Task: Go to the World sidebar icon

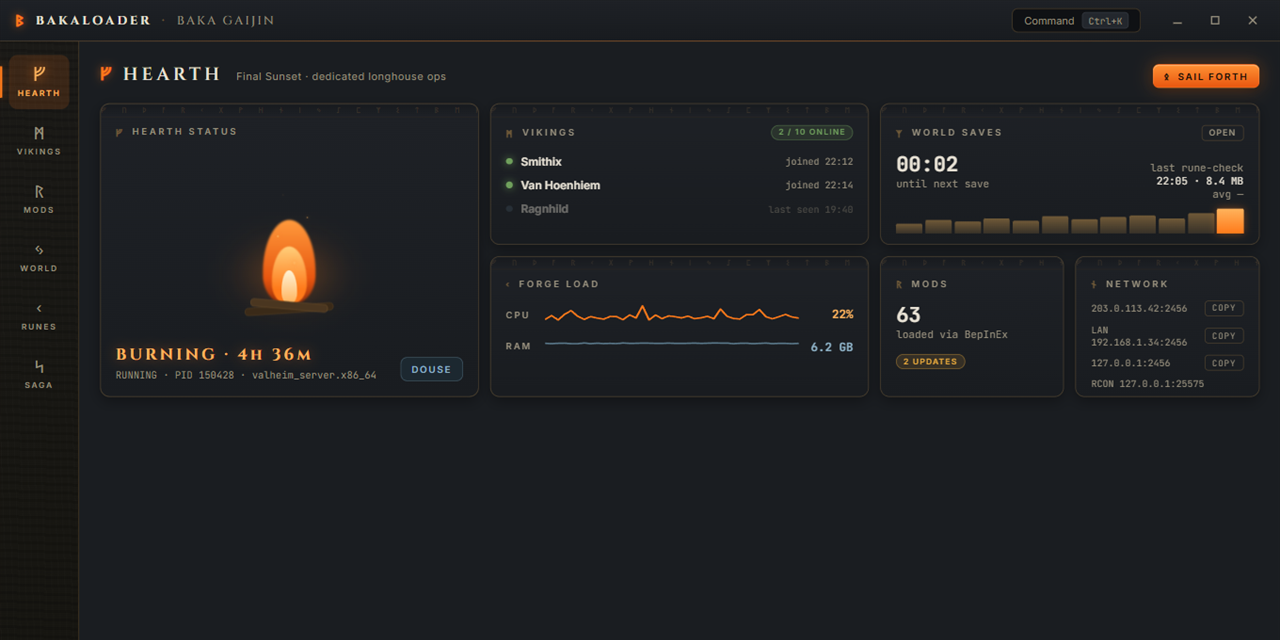Action: [x=39, y=257]
